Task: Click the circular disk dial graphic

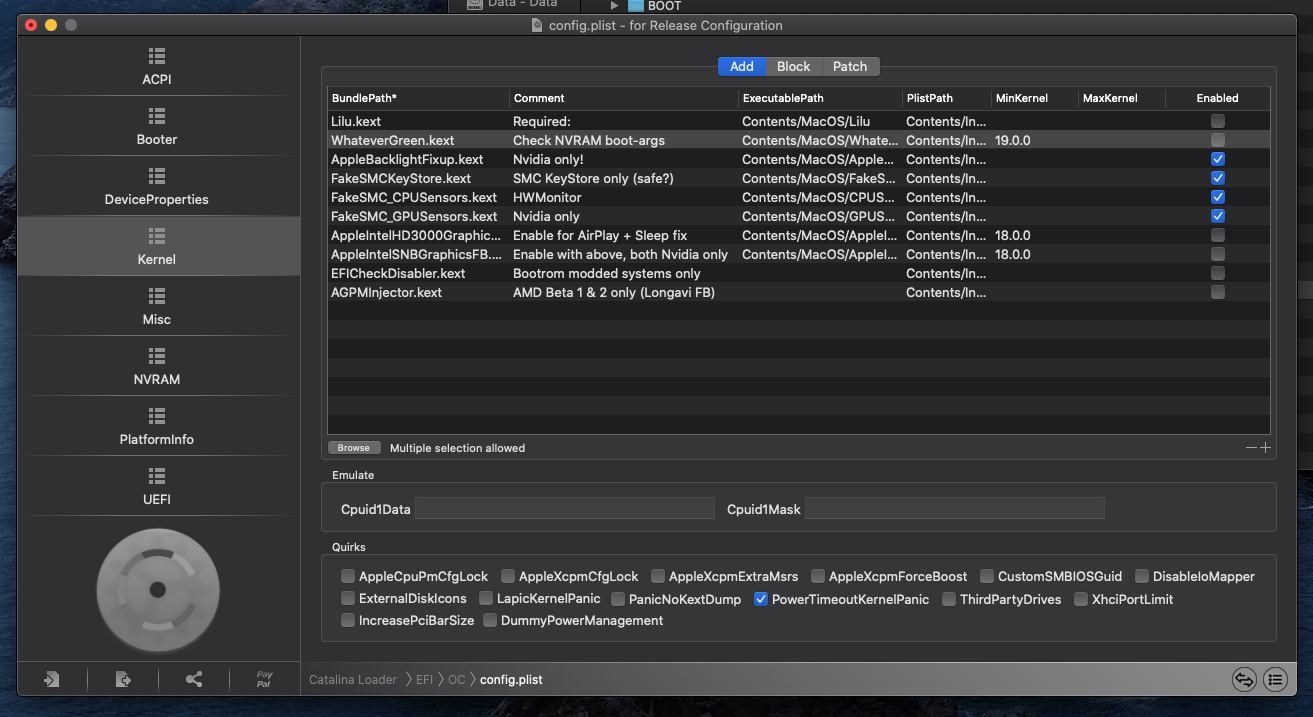Action: click(157, 590)
